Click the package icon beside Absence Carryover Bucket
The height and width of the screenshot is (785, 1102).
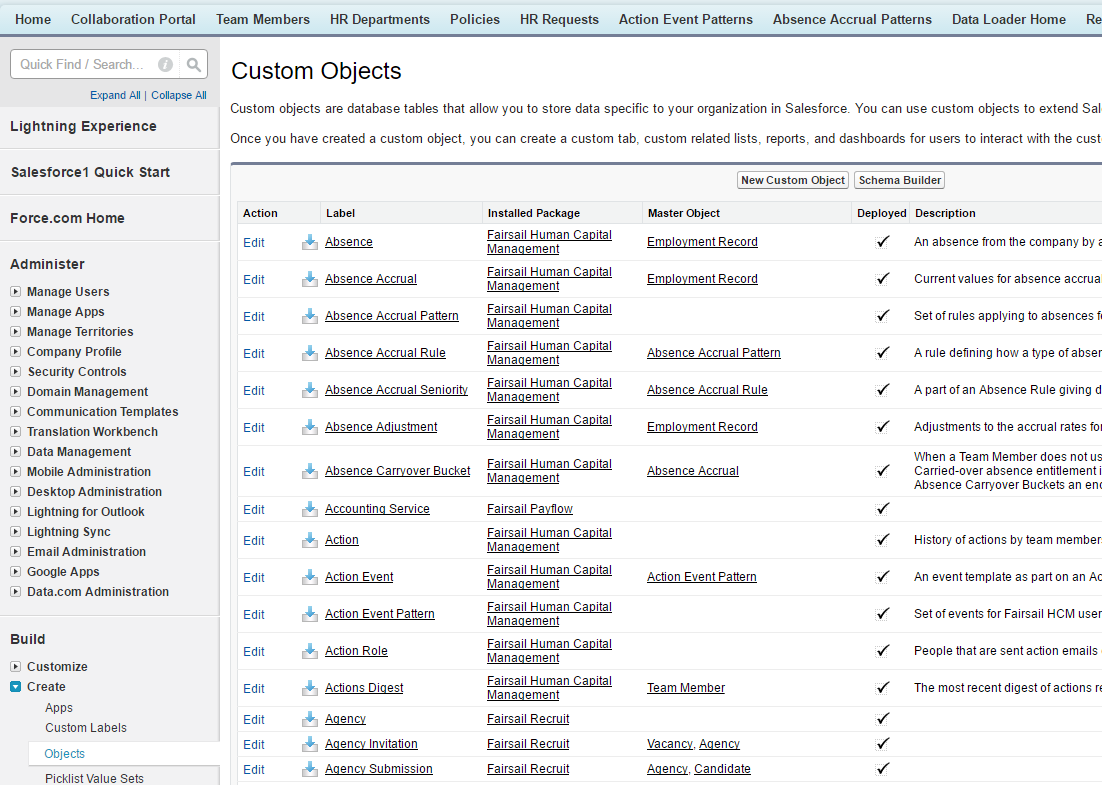tap(310, 471)
